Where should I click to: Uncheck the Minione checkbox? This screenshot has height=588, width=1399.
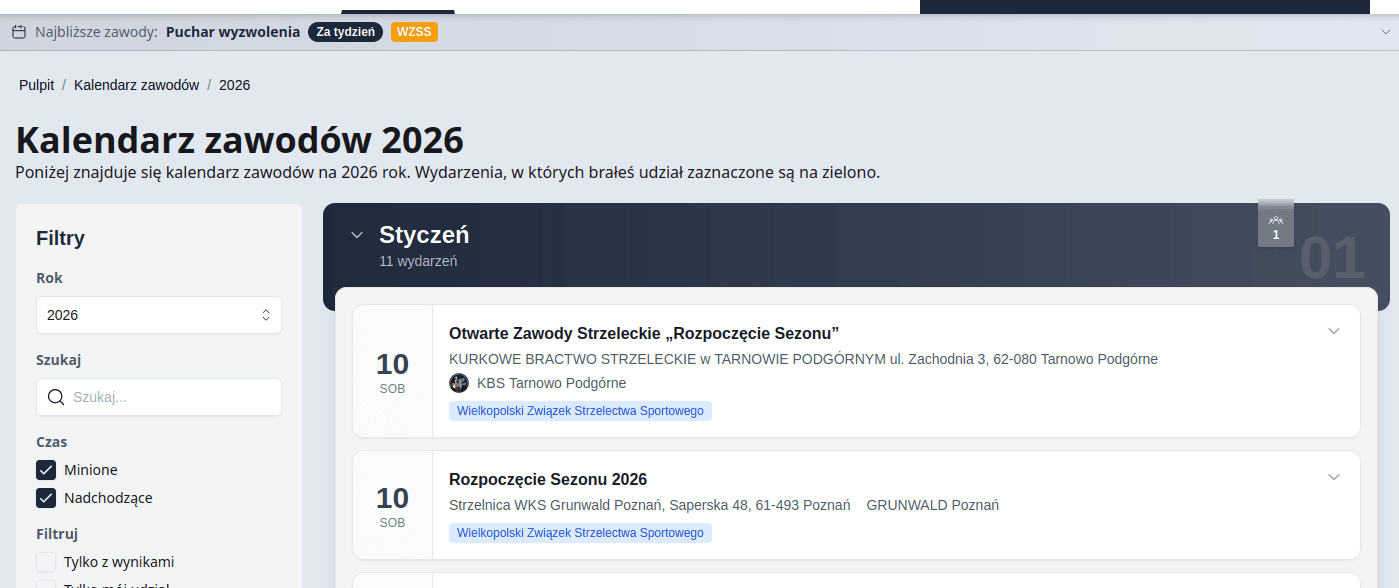point(46,470)
